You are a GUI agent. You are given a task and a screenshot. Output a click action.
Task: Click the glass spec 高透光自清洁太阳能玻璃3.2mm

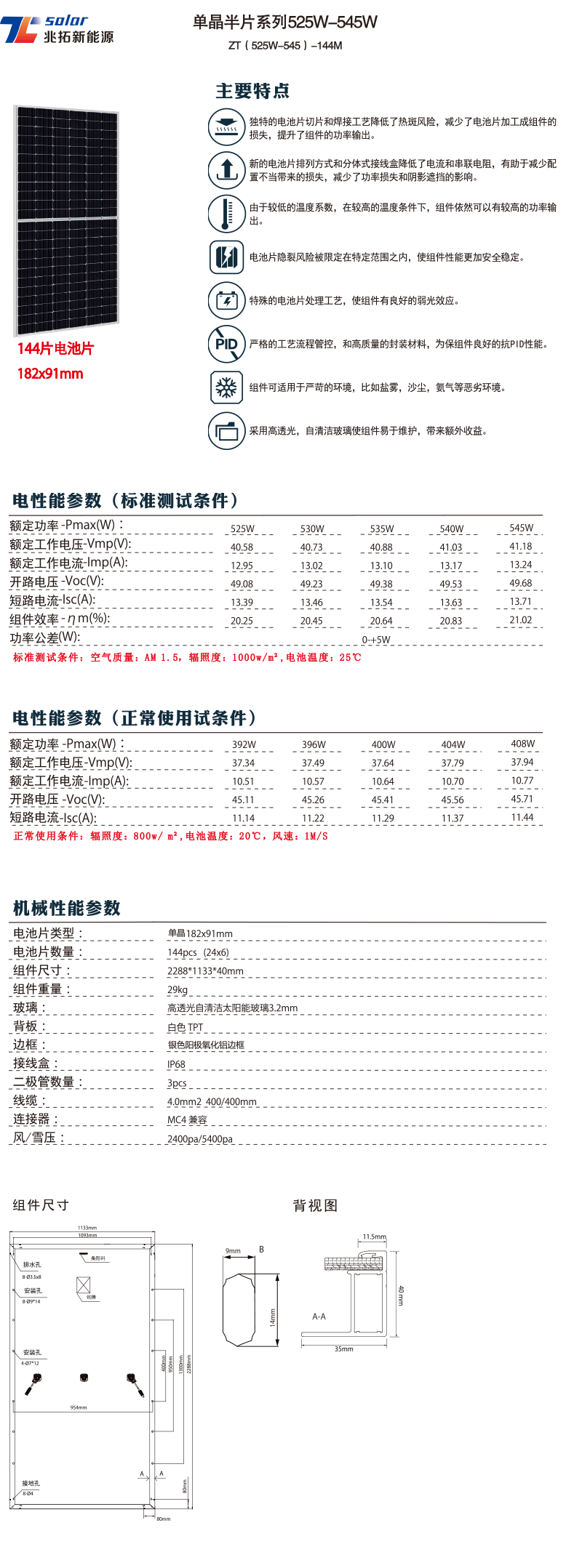pos(233,1008)
